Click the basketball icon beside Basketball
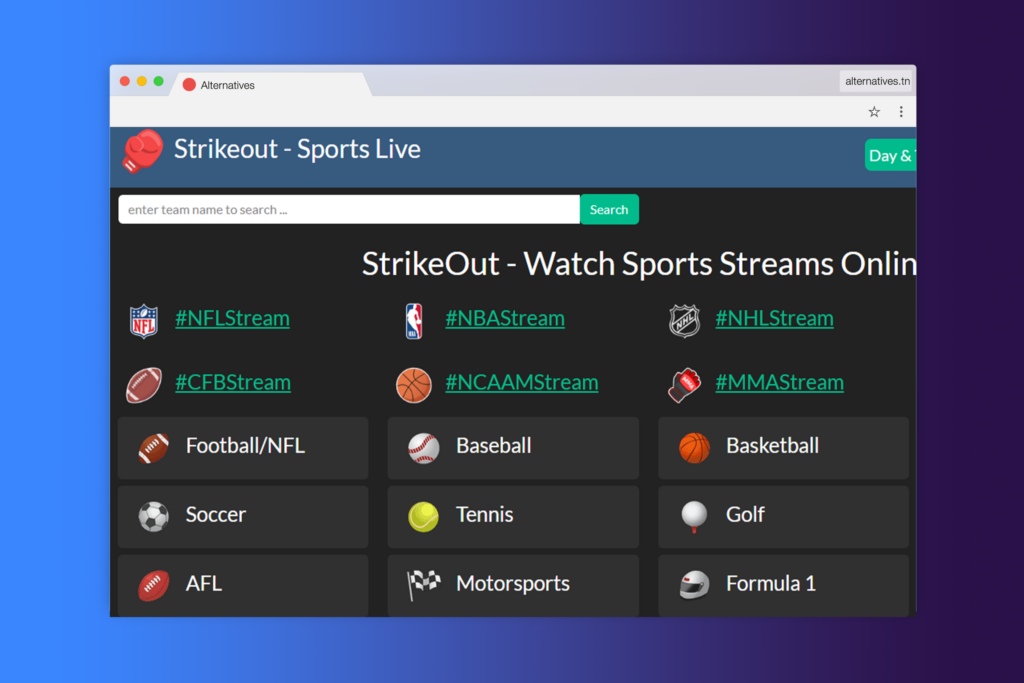1024x683 pixels. (x=694, y=449)
